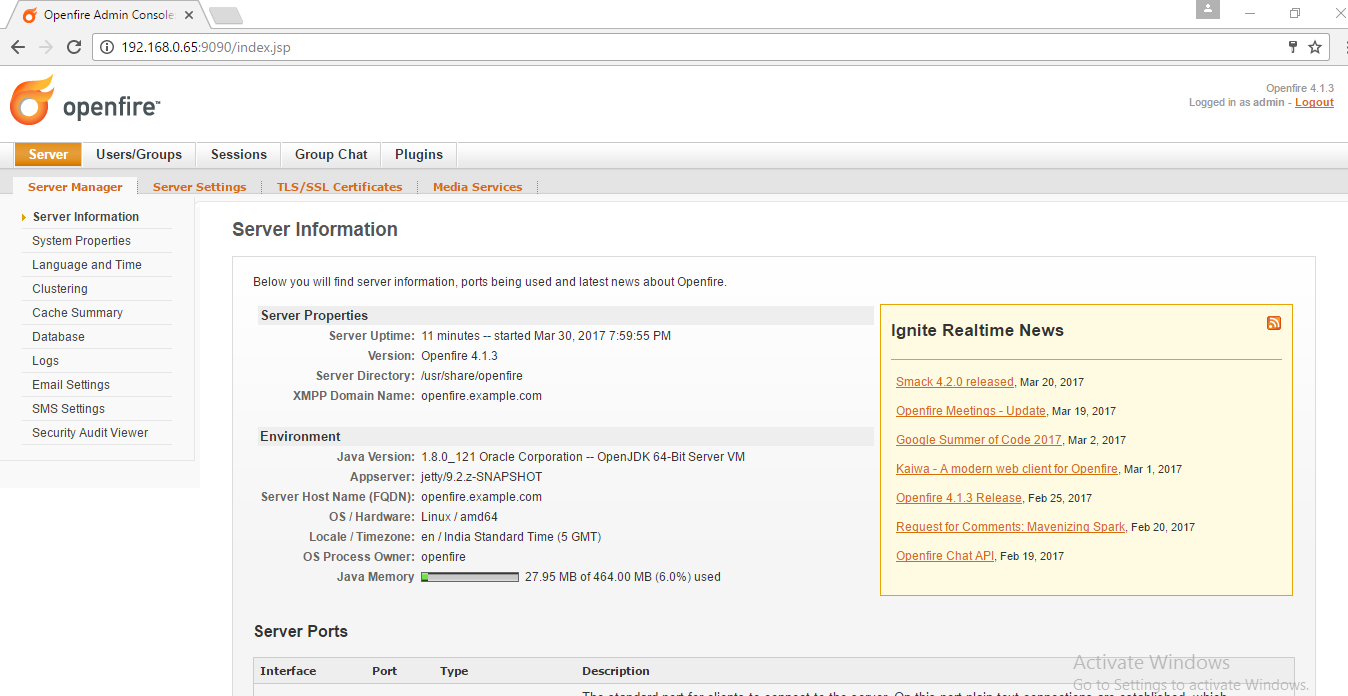
Task: Select Server Information in the sidebar
Action: point(86,217)
